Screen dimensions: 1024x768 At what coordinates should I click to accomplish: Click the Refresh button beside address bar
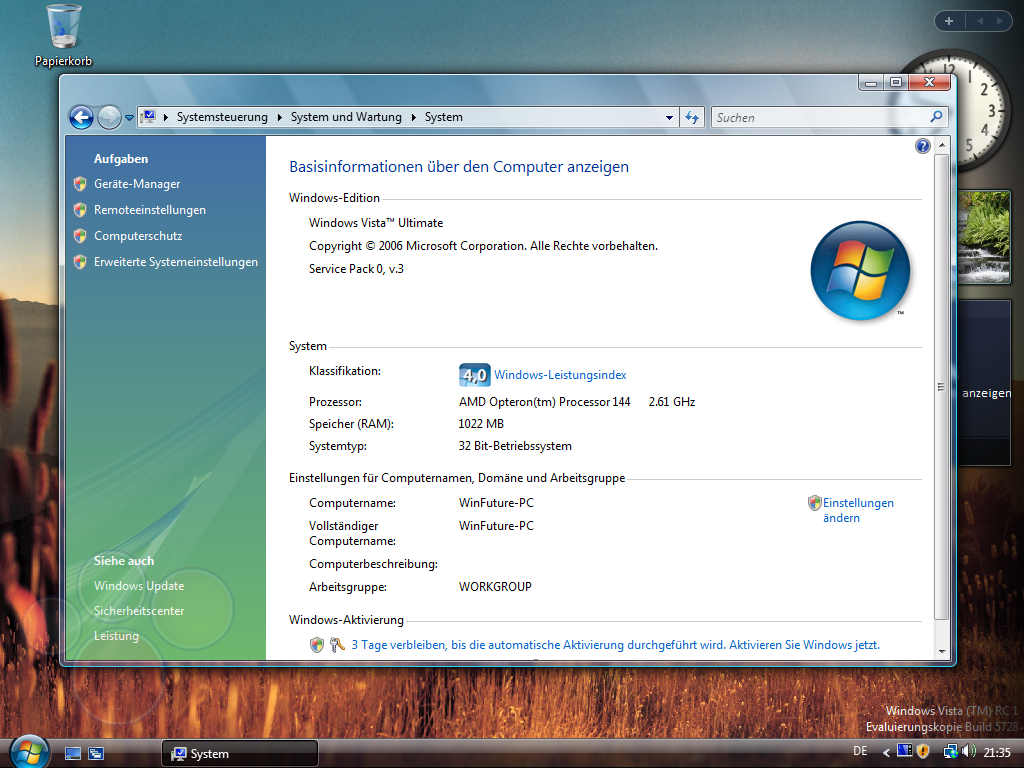pyautogui.click(x=692, y=117)
